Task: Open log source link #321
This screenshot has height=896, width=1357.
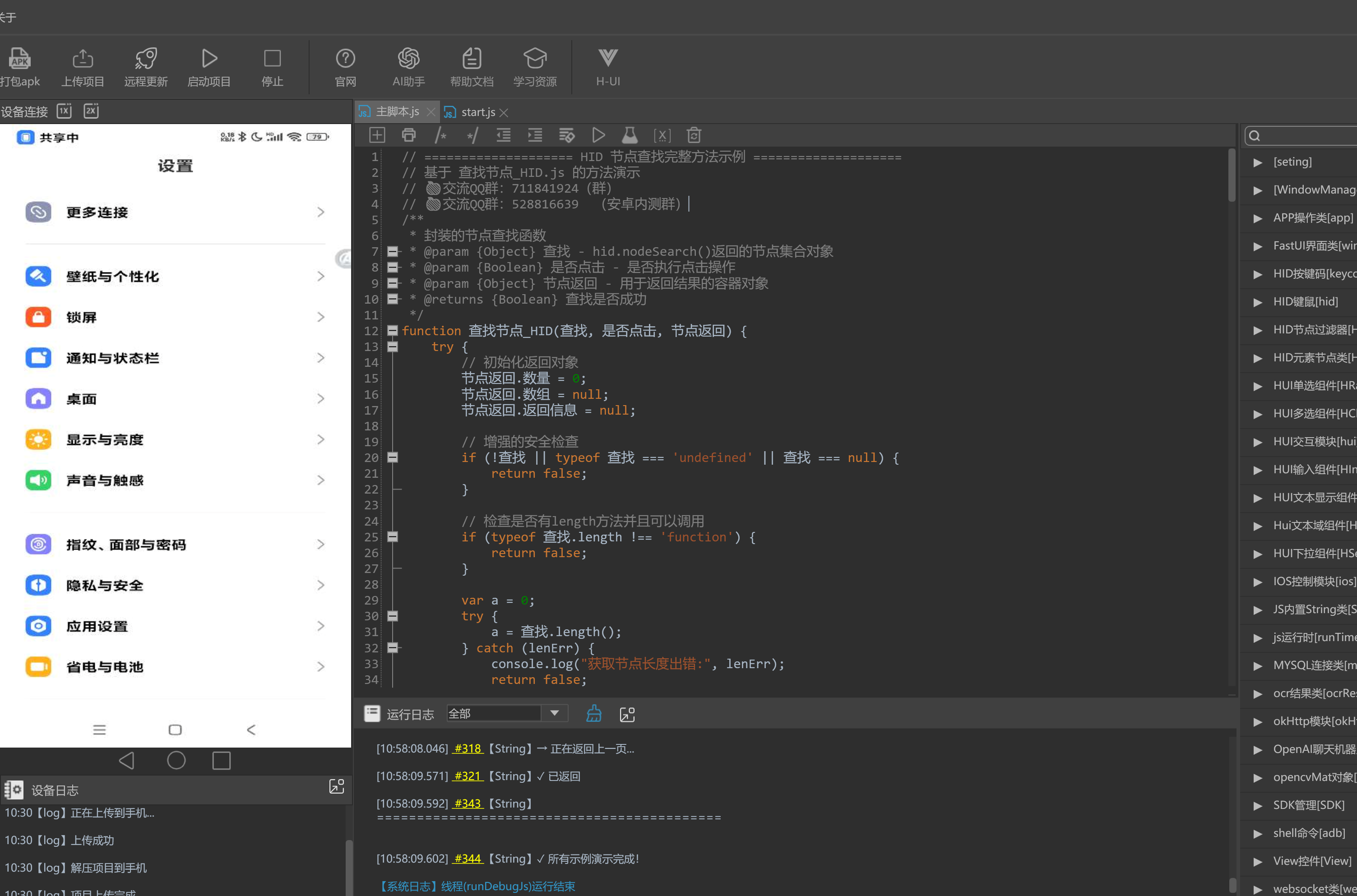Action: coord(468,776)
